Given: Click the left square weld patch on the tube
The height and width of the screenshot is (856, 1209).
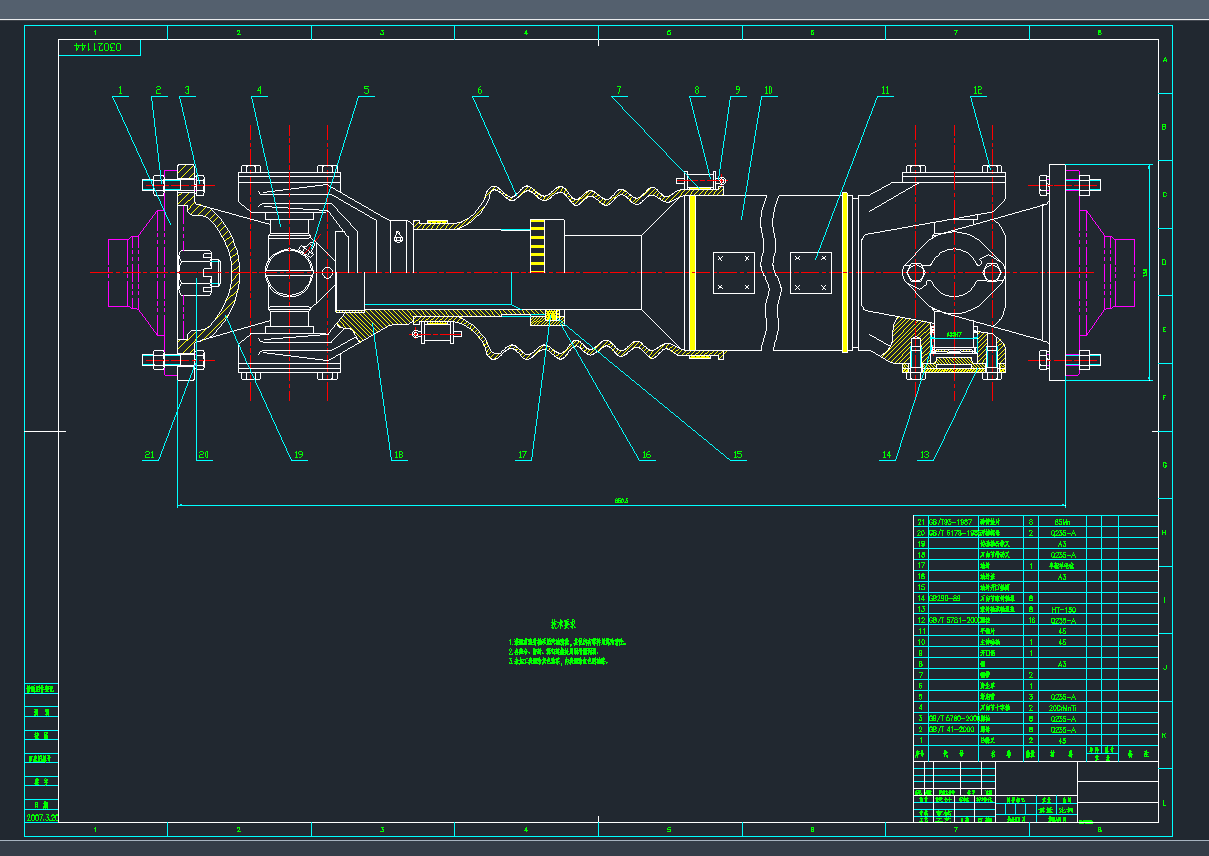Looking at the screenshot, I should tap(733, 273).
